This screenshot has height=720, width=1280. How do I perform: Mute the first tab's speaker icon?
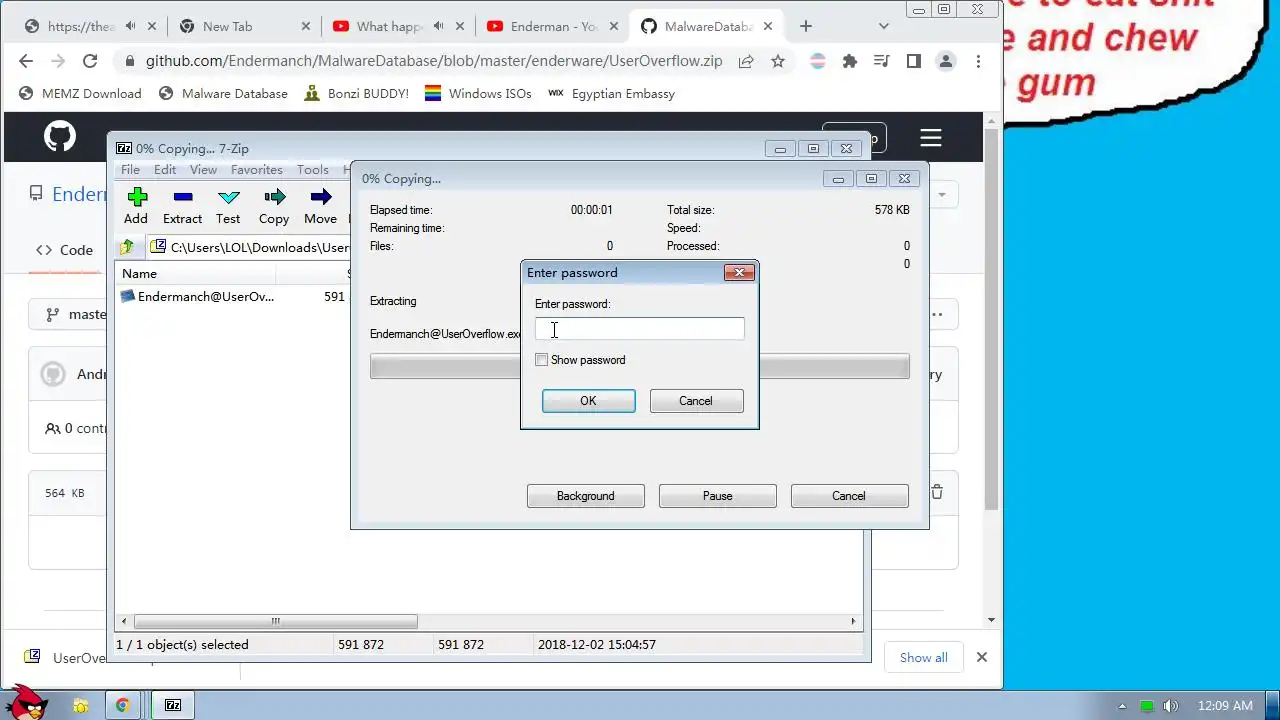point(130,26)
